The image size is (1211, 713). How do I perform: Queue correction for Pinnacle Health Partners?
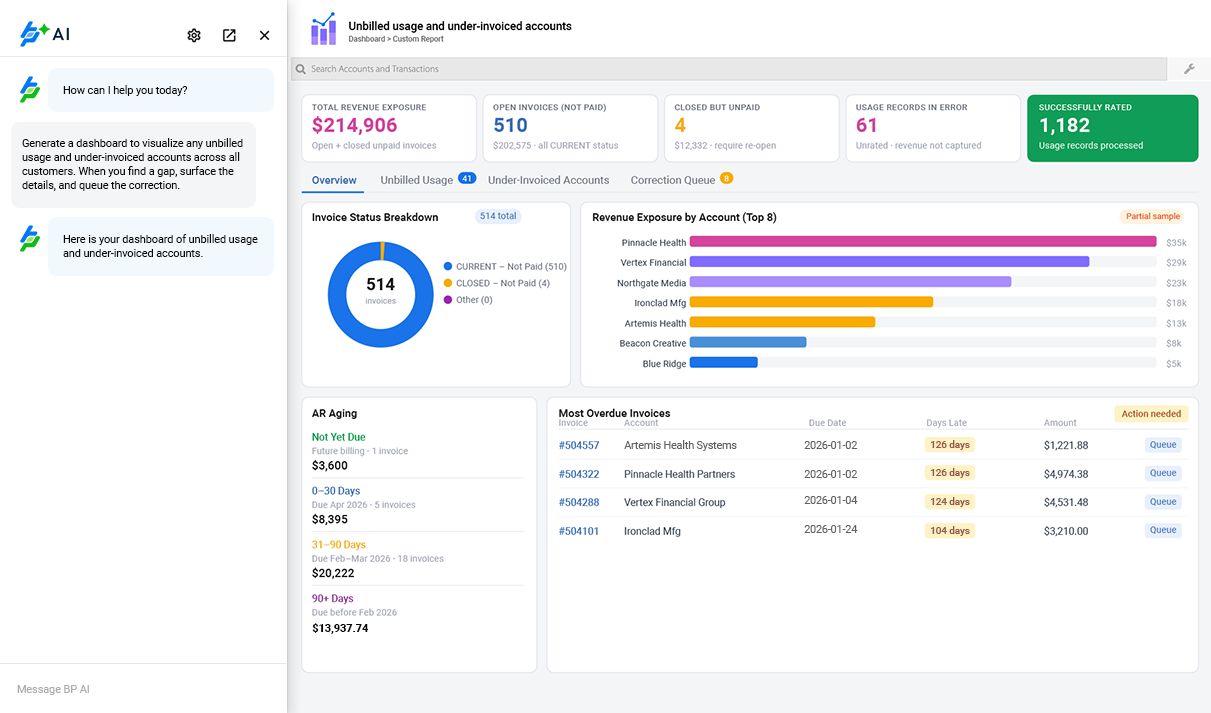pos(1163,473)
